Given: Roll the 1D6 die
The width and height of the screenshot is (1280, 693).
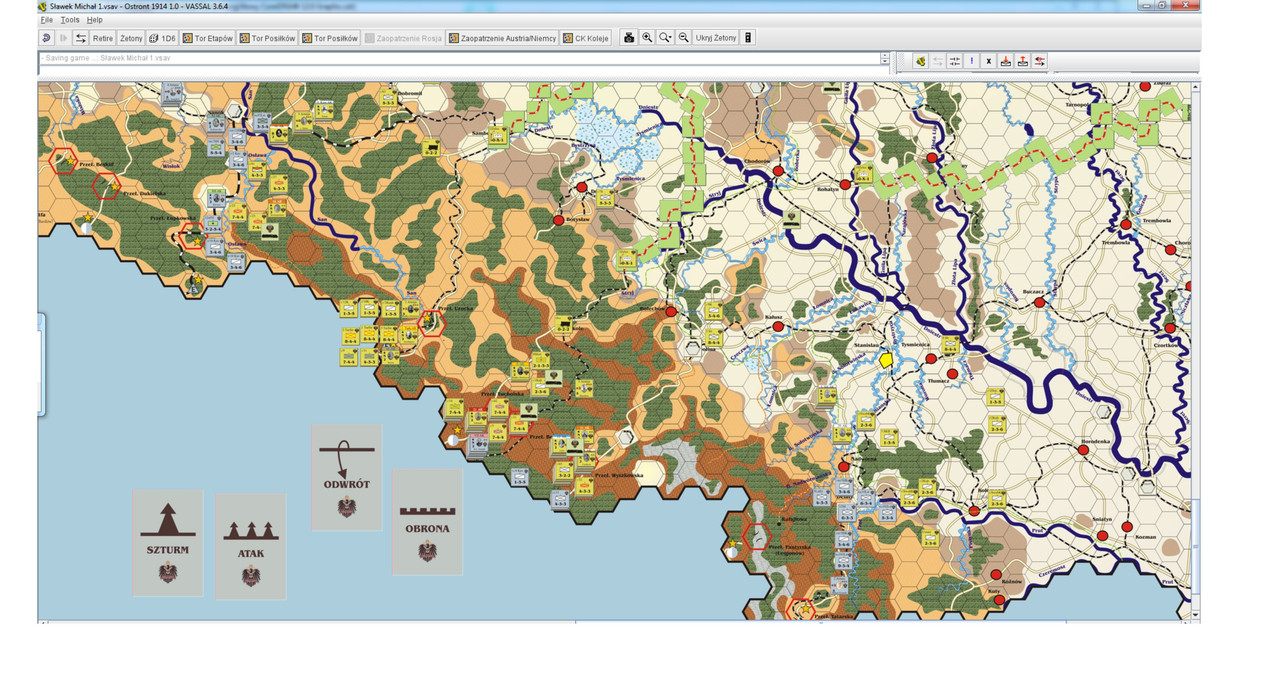Looking at the screenshot, I should click(x=162, y=38).
